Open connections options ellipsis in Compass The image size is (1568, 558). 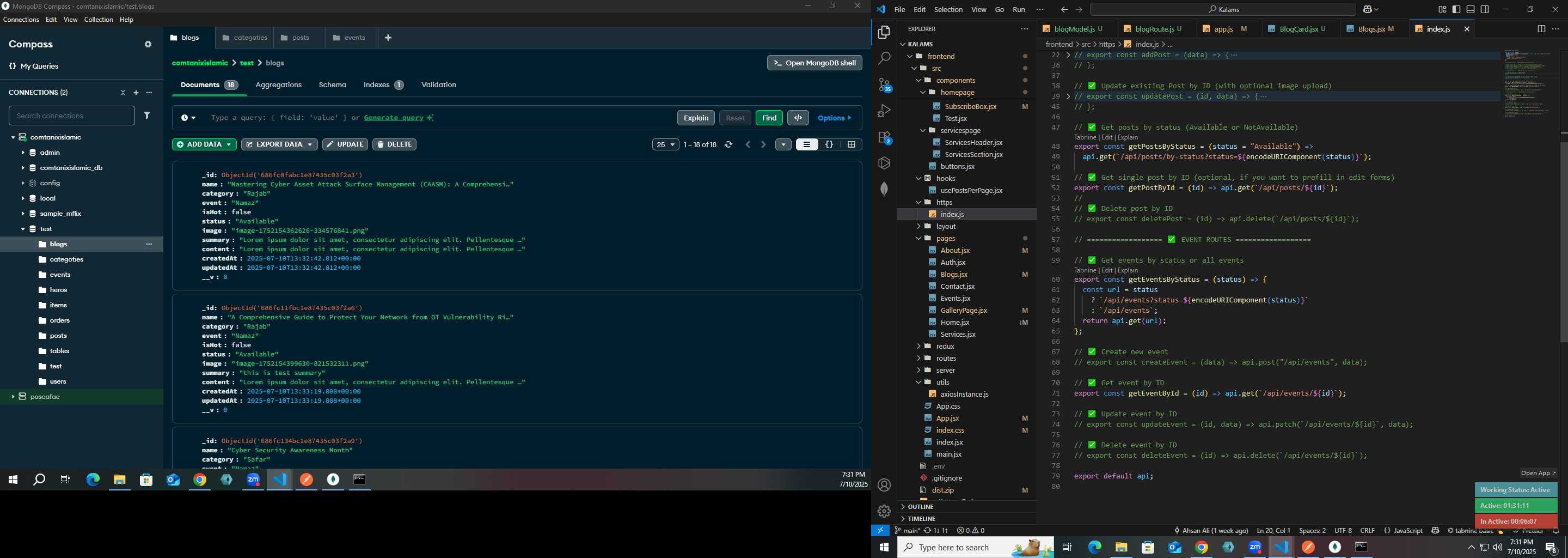[x=149, y=93]
